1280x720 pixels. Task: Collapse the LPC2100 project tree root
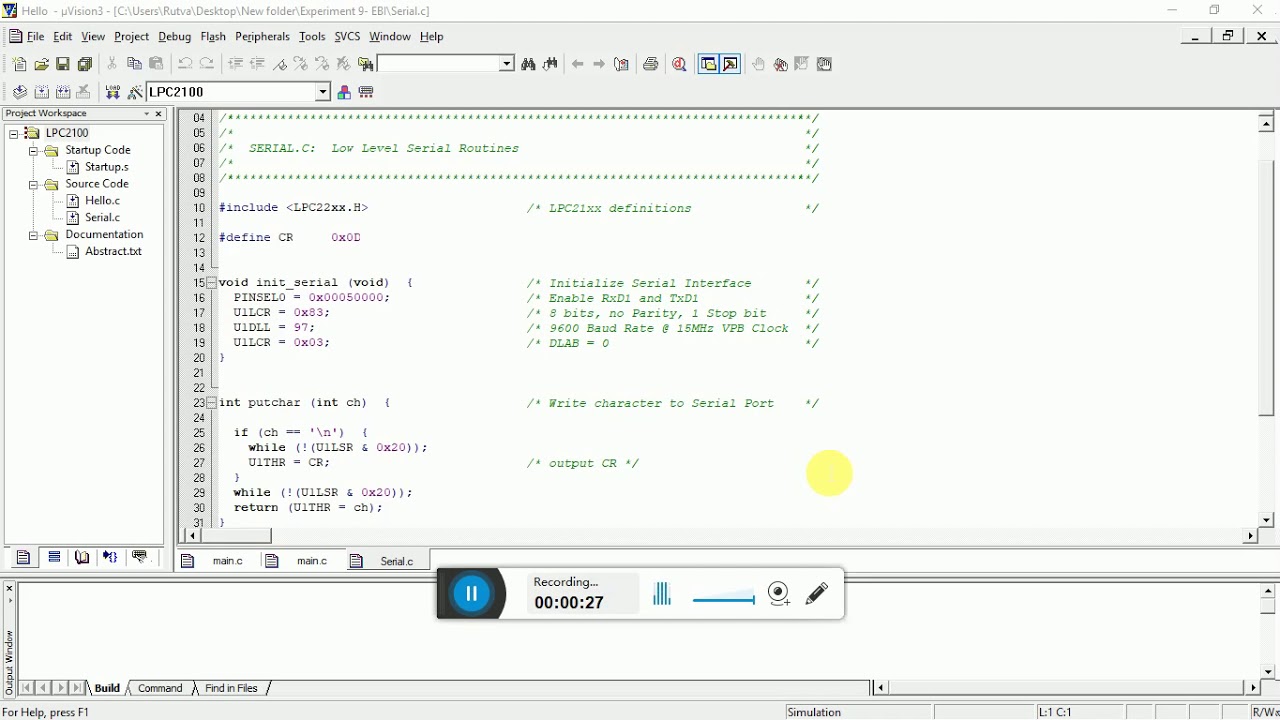14,133
